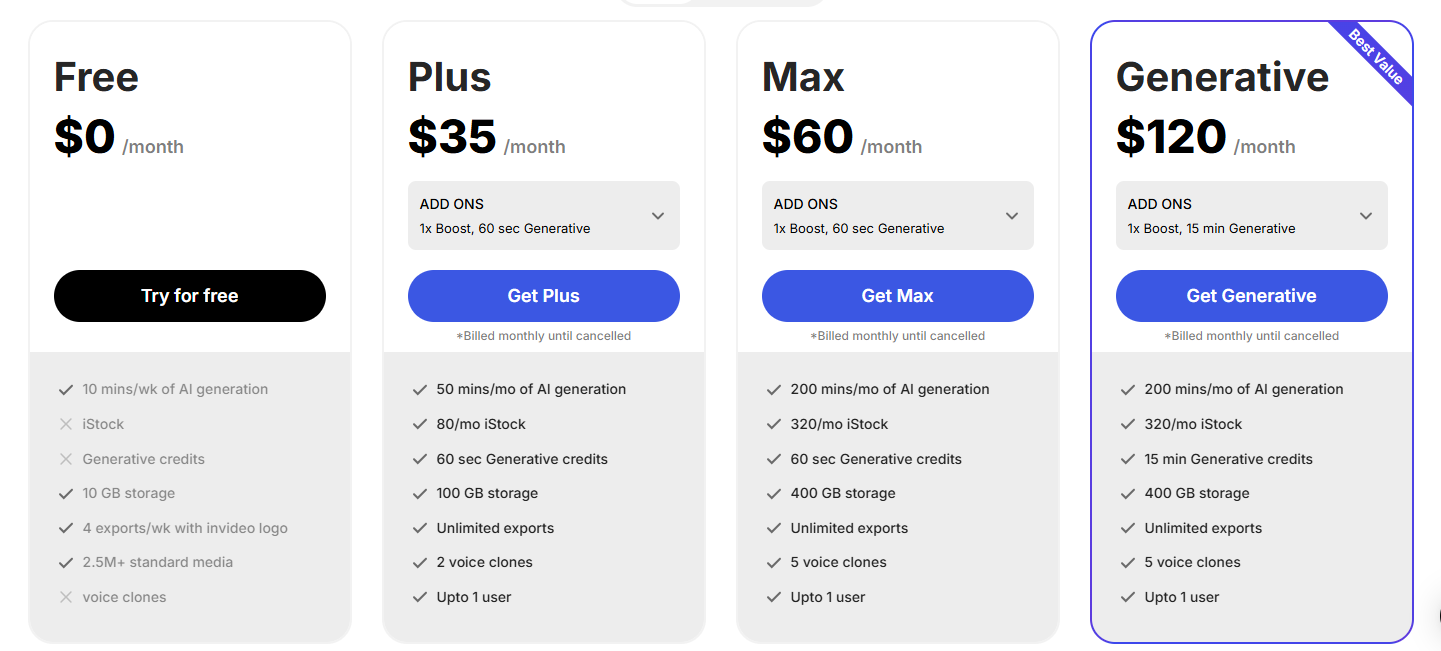This screenshot has width=1441, height=651.
Task: Click the X icon beside Free Generative credits
Action: click(x=66, y=459)
